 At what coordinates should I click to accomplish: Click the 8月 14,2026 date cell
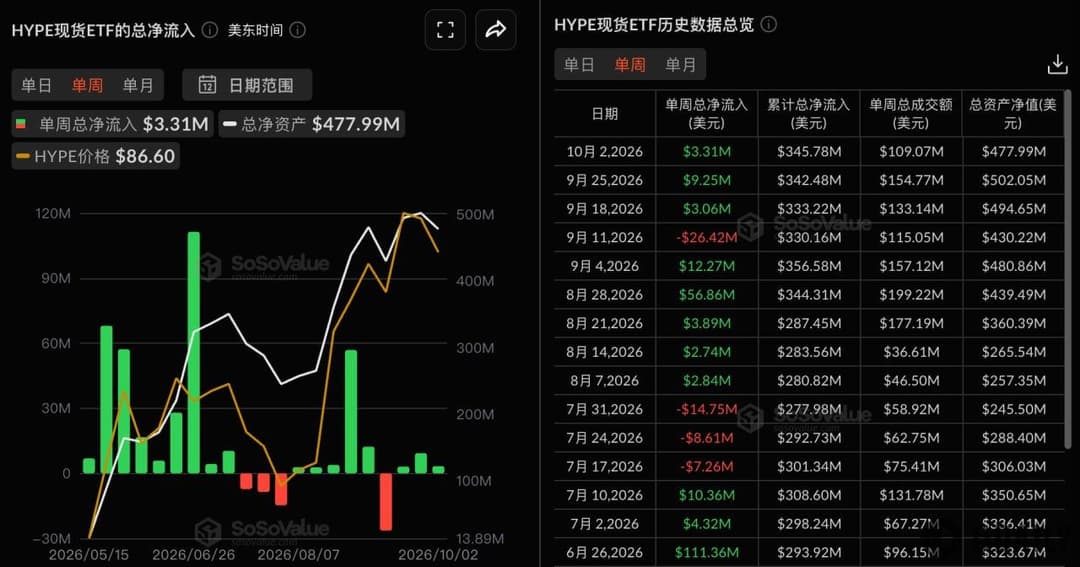pyautogui.click(x=605, y=352)
